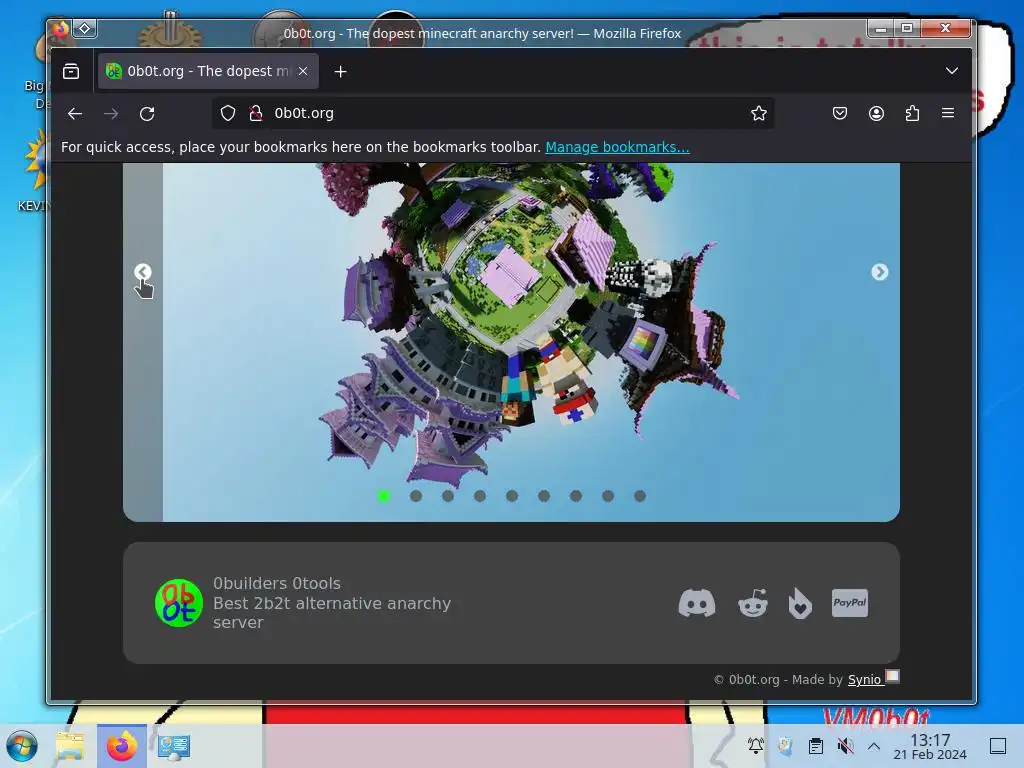Bookmark this page with the star

pos(758,113)
